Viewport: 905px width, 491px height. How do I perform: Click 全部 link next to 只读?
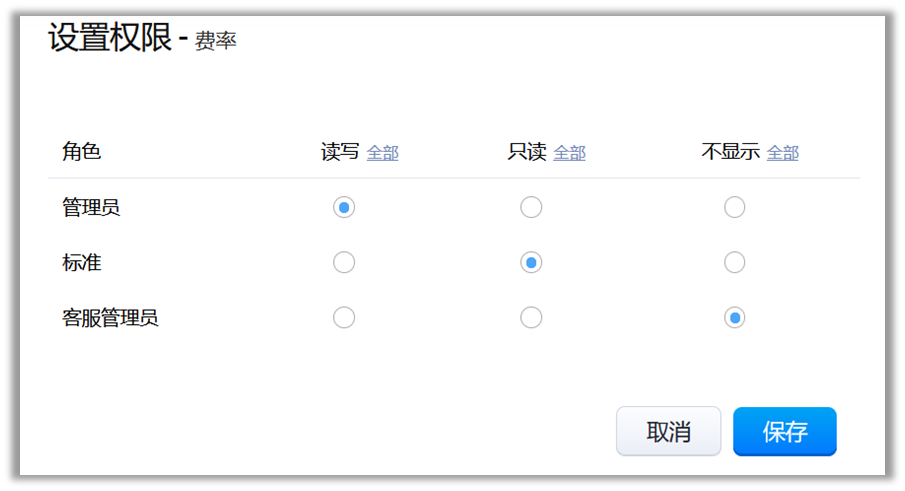569,153
